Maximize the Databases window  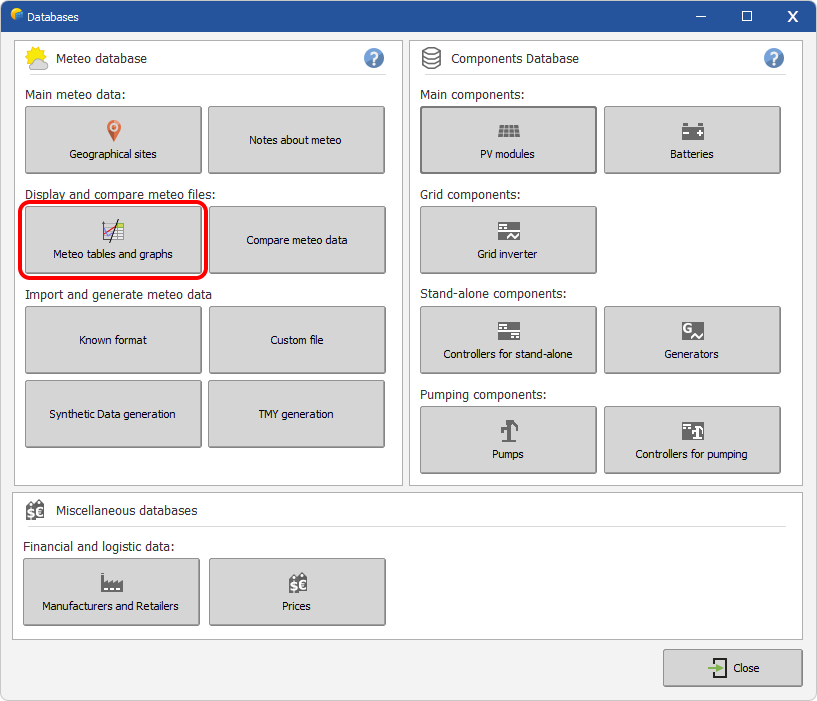point(747,16)
